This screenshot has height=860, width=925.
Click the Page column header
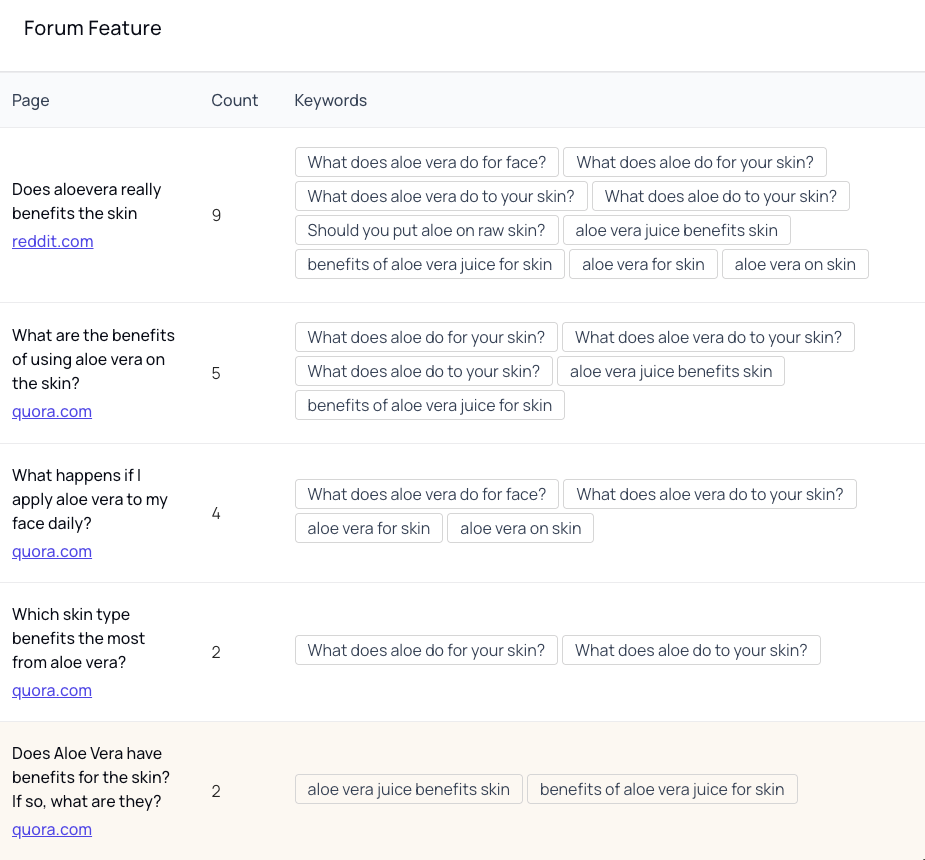coord(30,100)
